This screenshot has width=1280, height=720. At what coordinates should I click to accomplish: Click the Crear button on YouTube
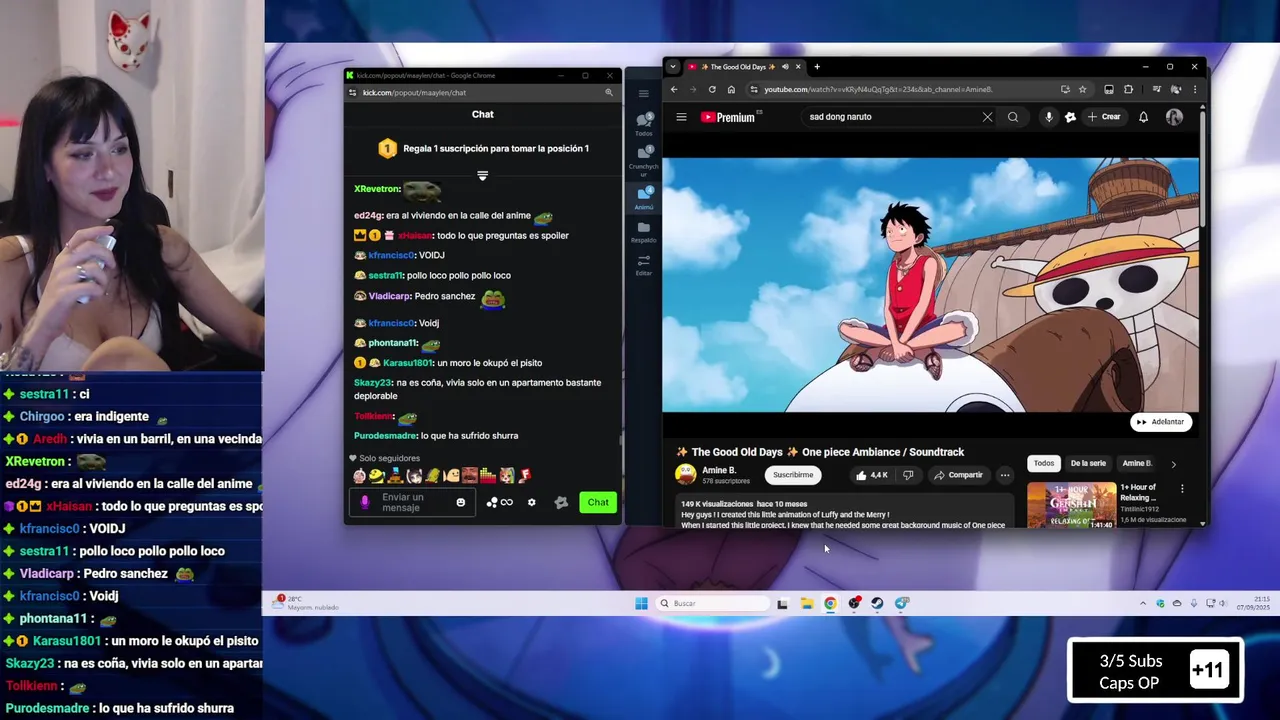click(1104, 117)
